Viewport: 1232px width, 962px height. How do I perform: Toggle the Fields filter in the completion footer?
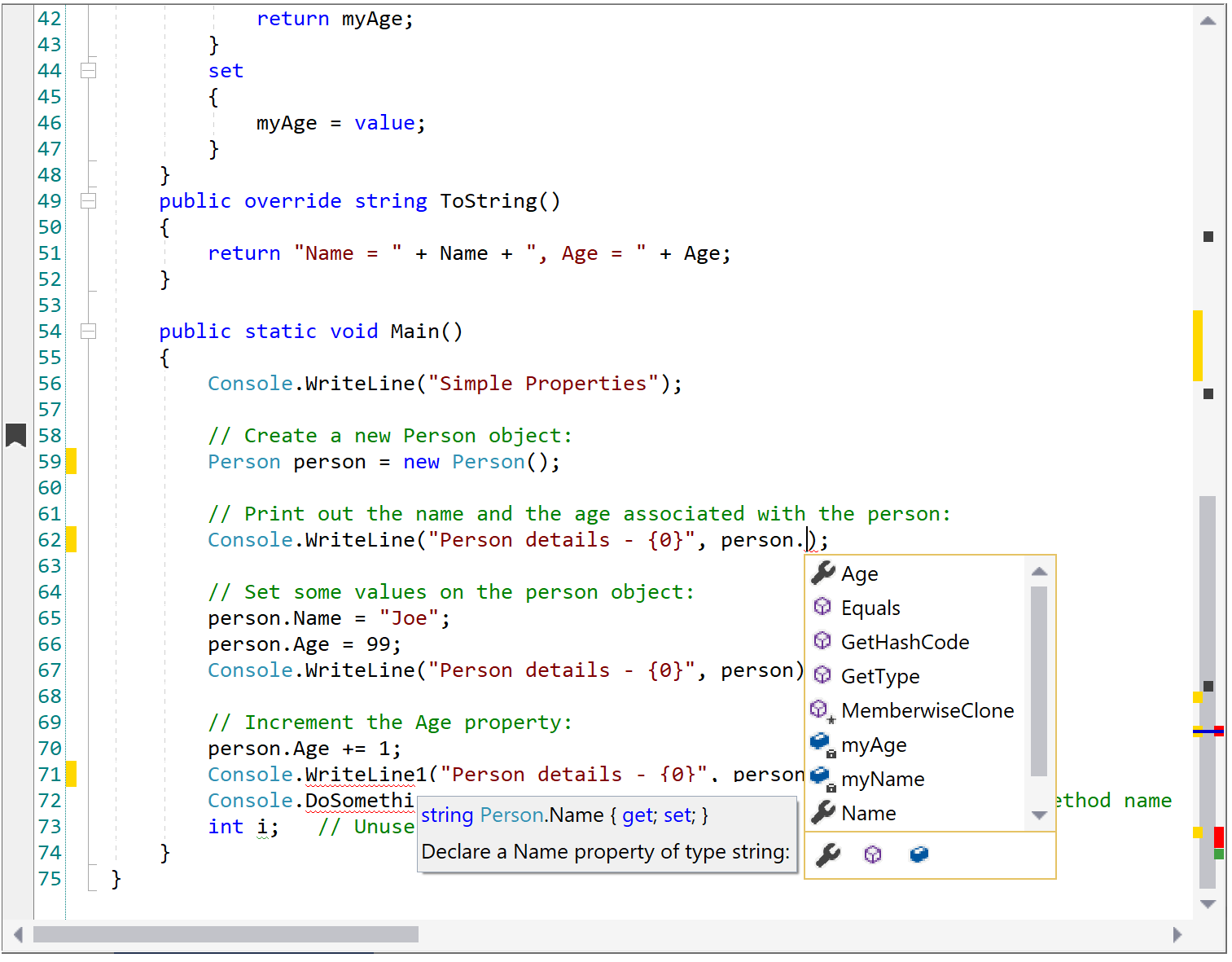click(919, 854)
